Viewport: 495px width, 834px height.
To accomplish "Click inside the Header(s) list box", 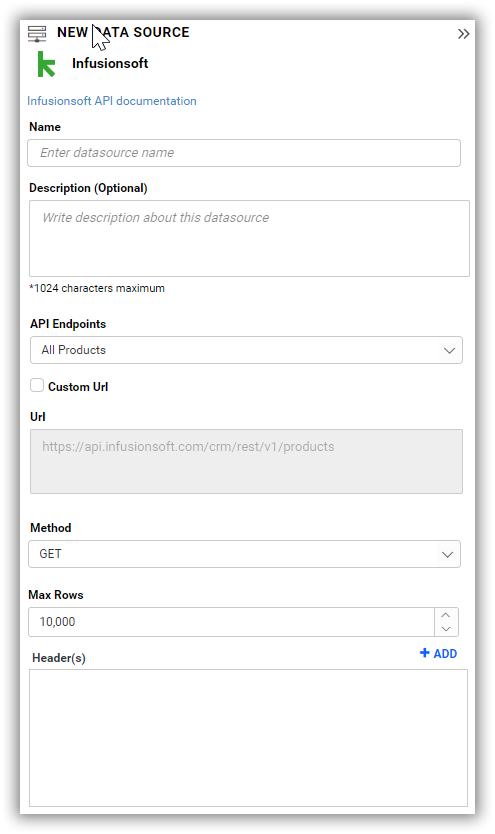I will point(248,738).
